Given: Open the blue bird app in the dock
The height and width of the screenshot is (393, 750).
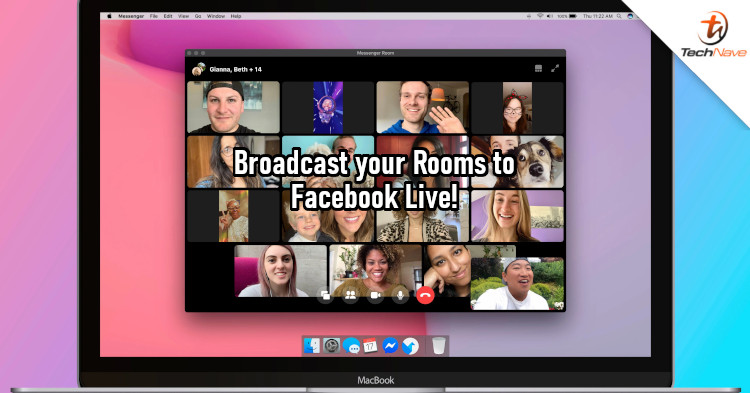Looking at the screenshot, I should click(x=410, y=345).
